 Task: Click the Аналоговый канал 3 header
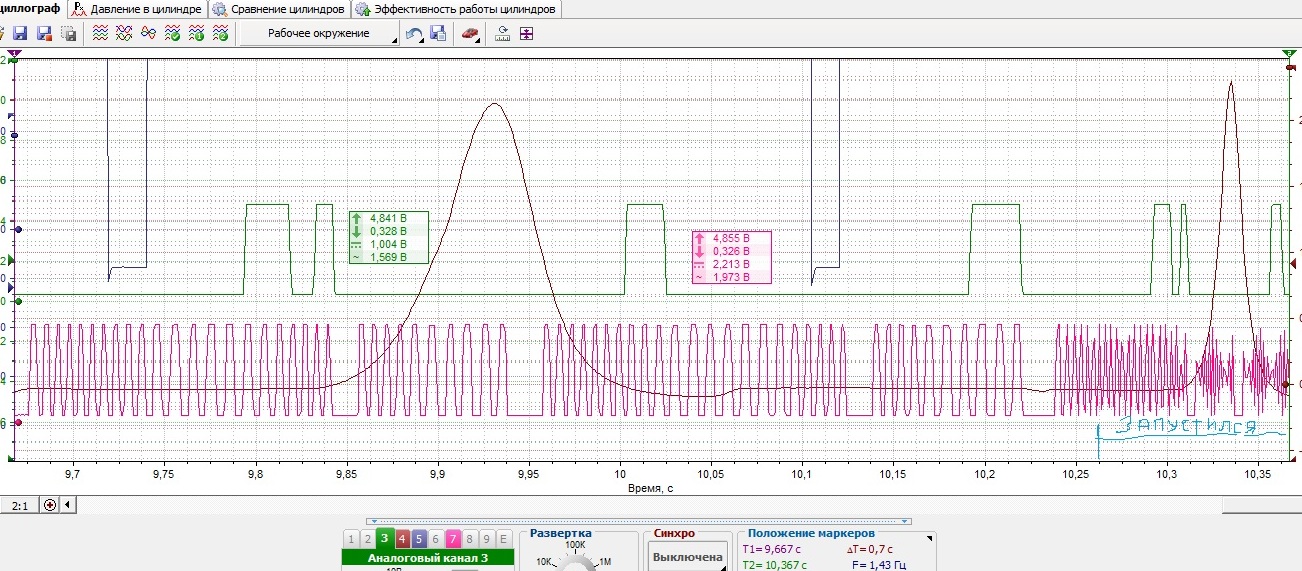pos(427,558)
